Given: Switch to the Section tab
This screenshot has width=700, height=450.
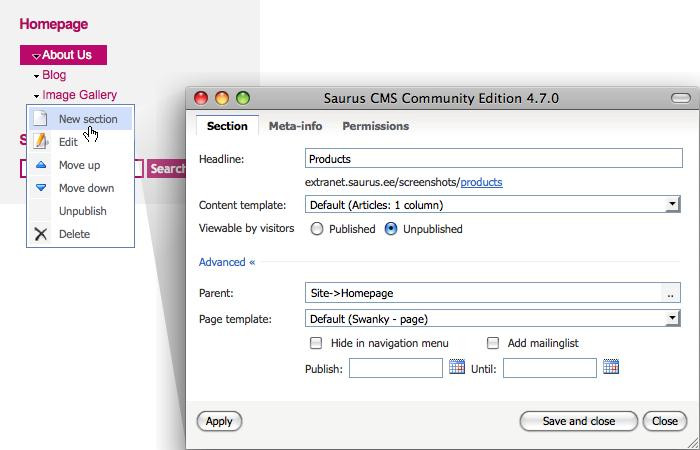Looking at the screenshot, I should click(227, 126).
